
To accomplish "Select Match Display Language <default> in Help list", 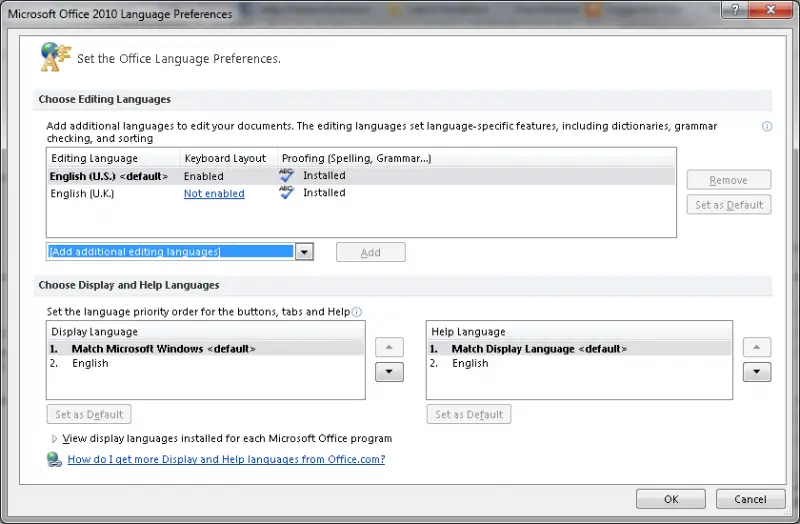I will coord(580,349).
